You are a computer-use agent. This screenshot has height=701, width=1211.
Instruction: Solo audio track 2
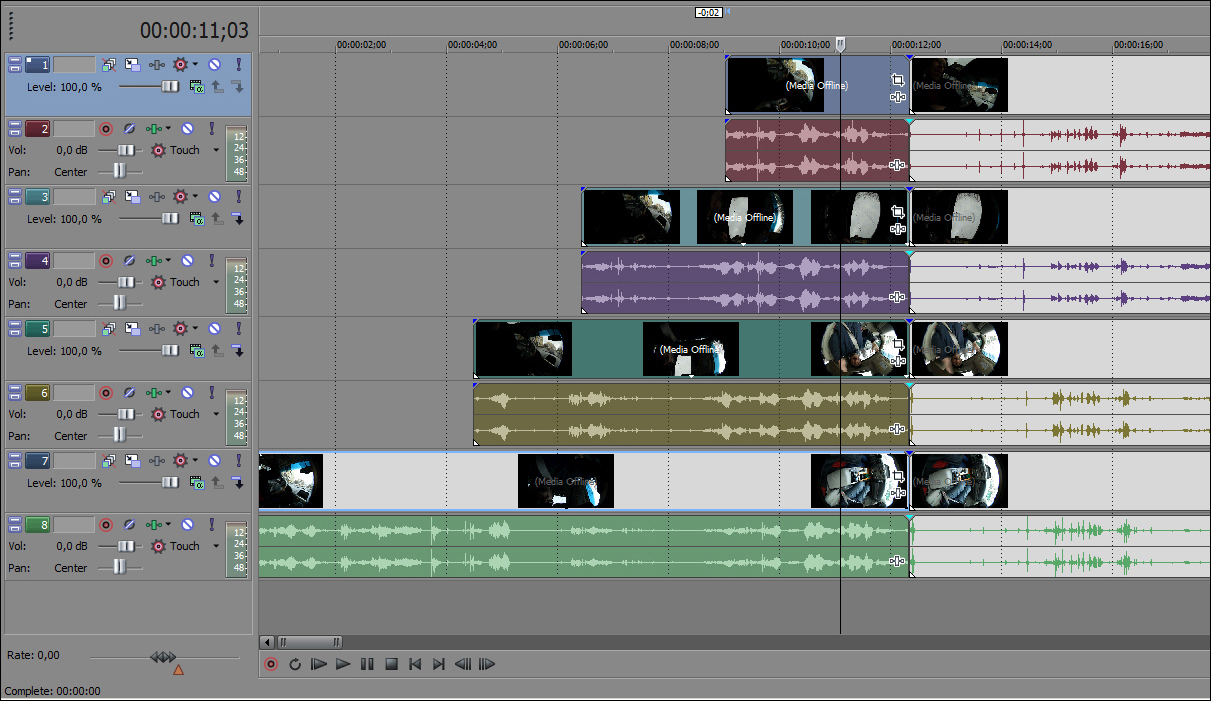pyautogui.click(x=211, y=128)
